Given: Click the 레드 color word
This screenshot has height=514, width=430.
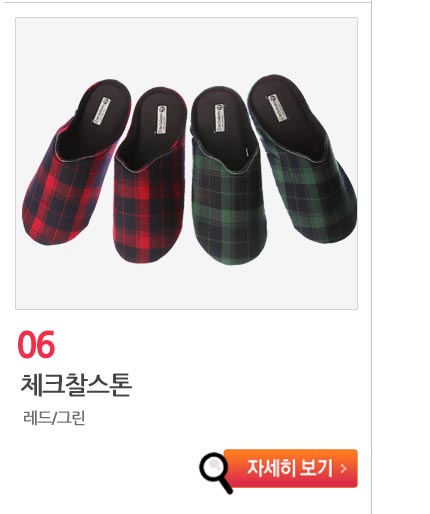Looking at the screenshot, I should tap(36, 418).
